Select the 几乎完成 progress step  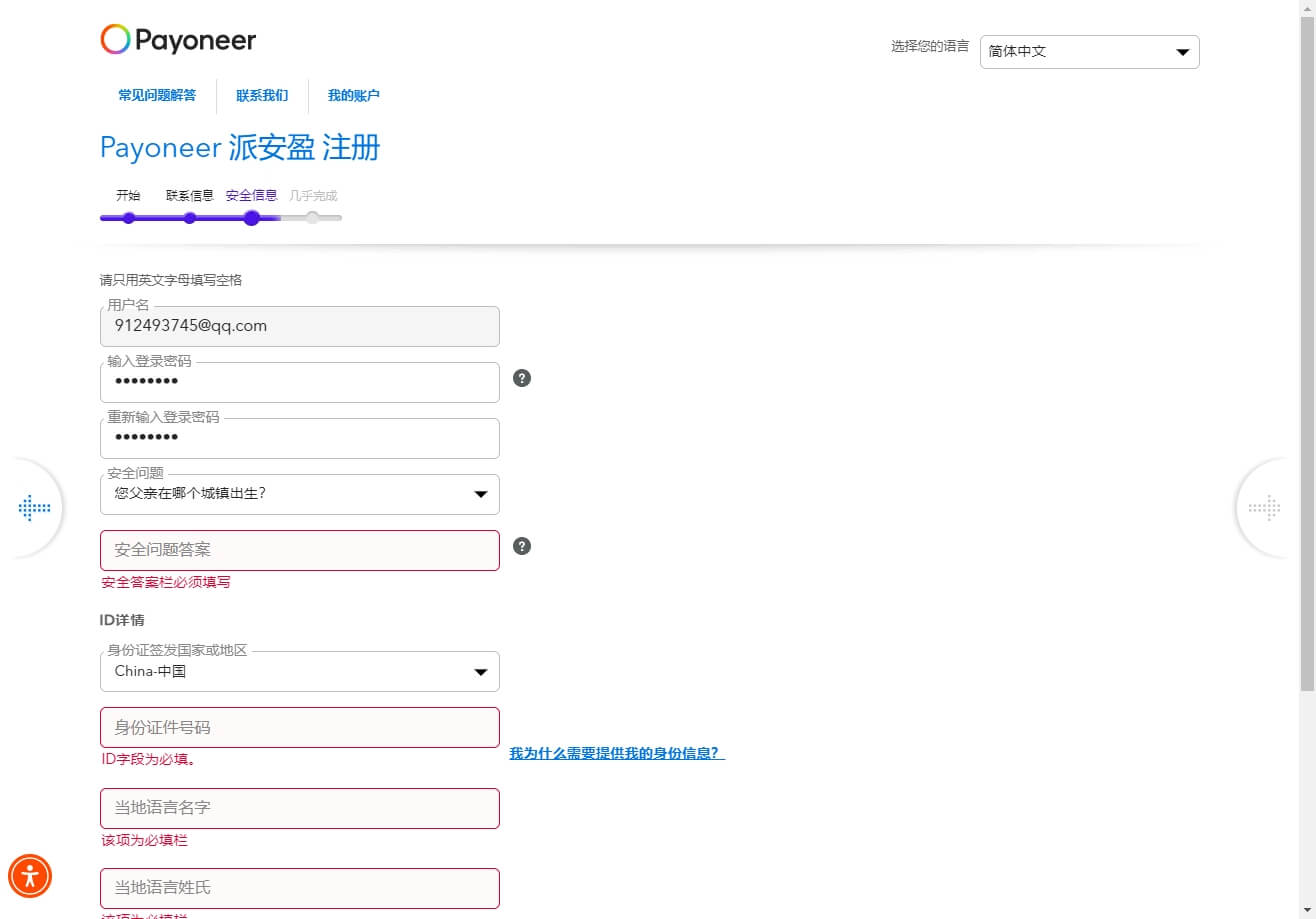[x=313, y=196]
